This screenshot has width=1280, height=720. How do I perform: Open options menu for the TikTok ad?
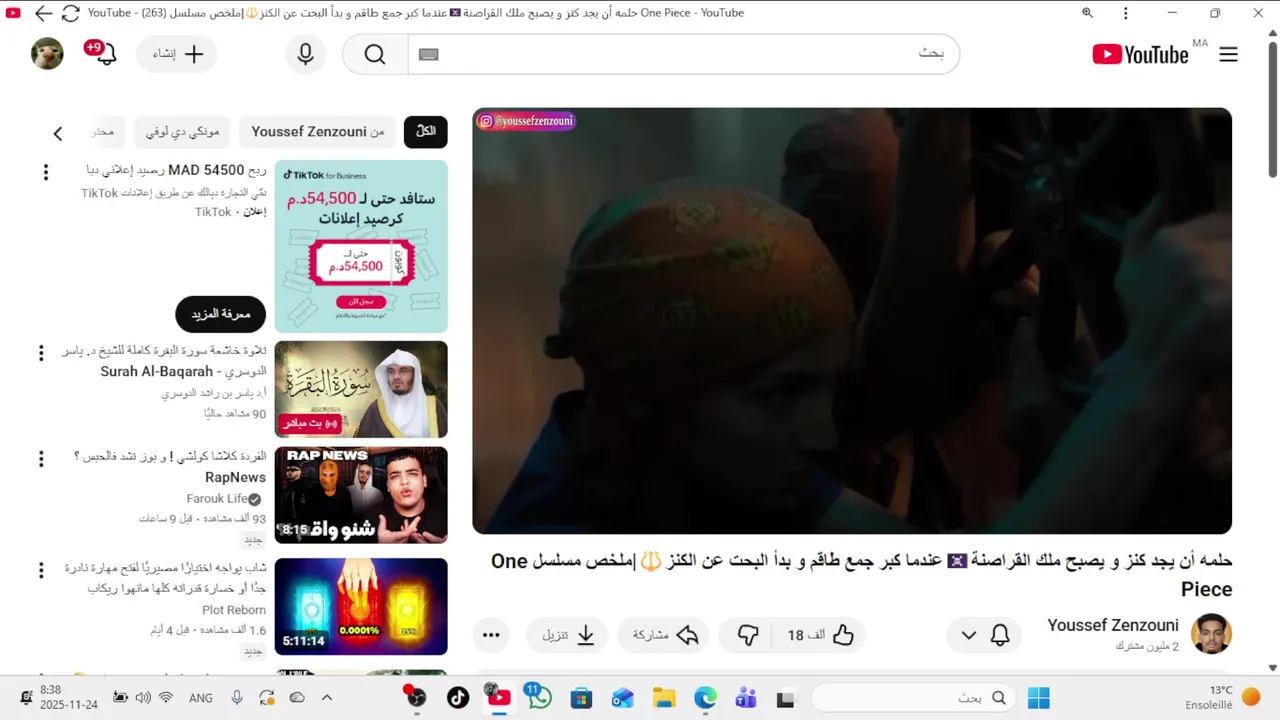(x=45, y=173)
